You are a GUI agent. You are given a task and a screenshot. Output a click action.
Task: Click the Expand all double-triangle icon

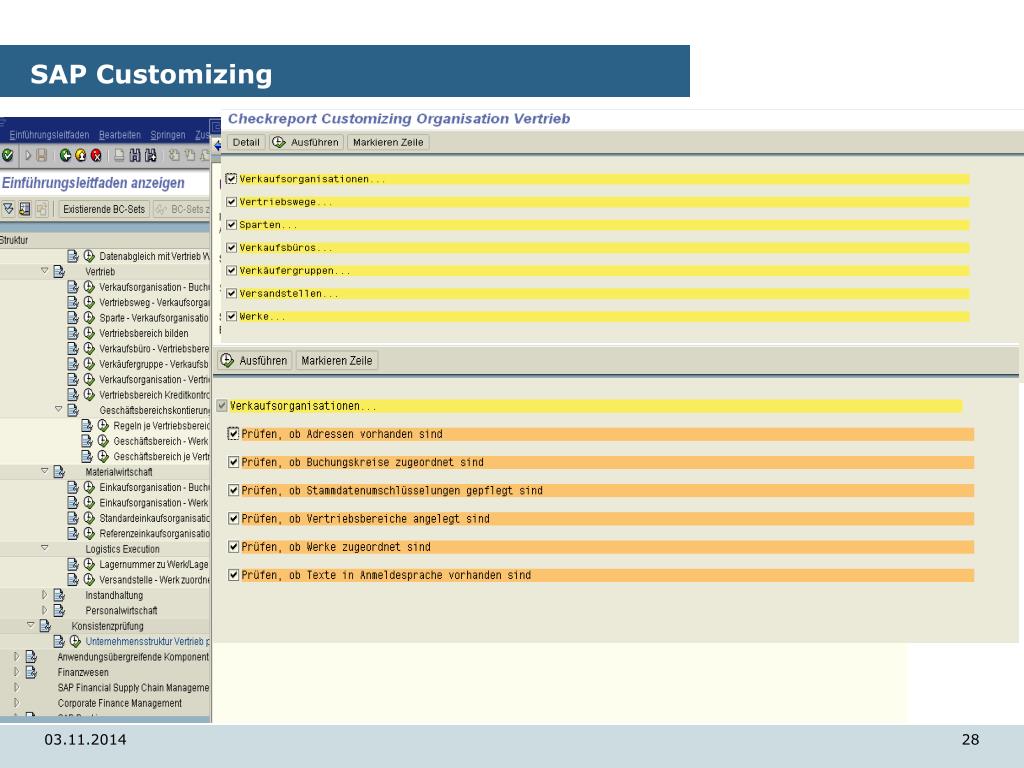pyautogui.click(x=8, y=209)
